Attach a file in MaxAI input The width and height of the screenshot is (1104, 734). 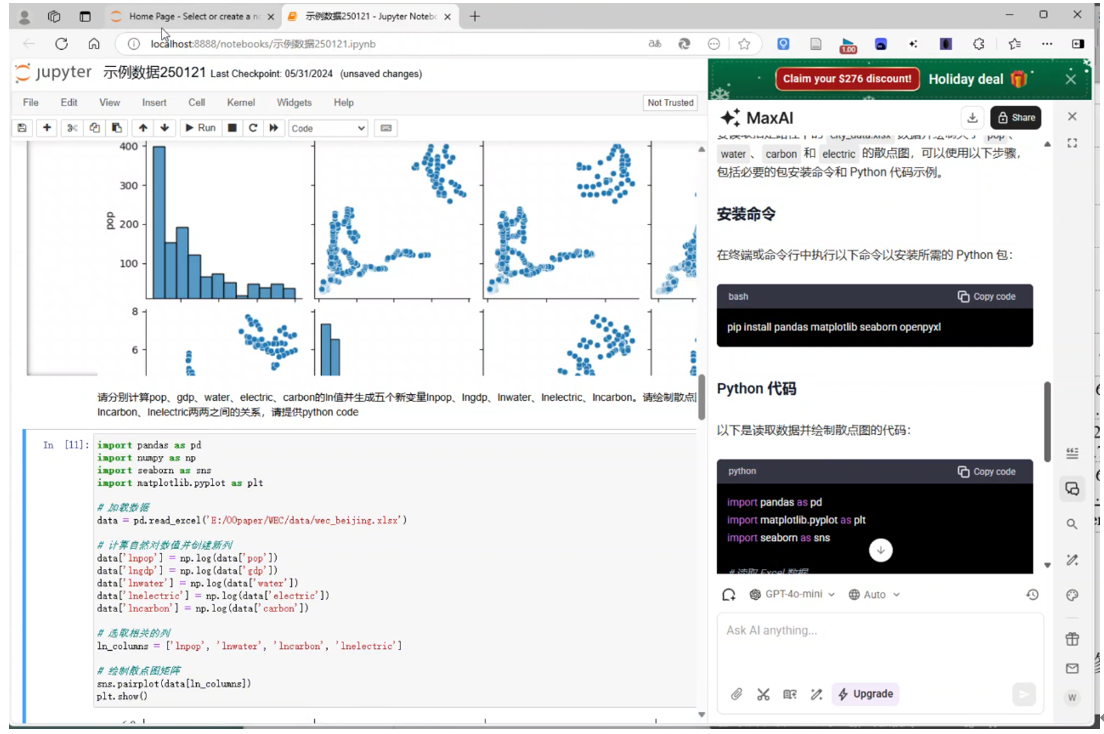(x=736, y=695)
